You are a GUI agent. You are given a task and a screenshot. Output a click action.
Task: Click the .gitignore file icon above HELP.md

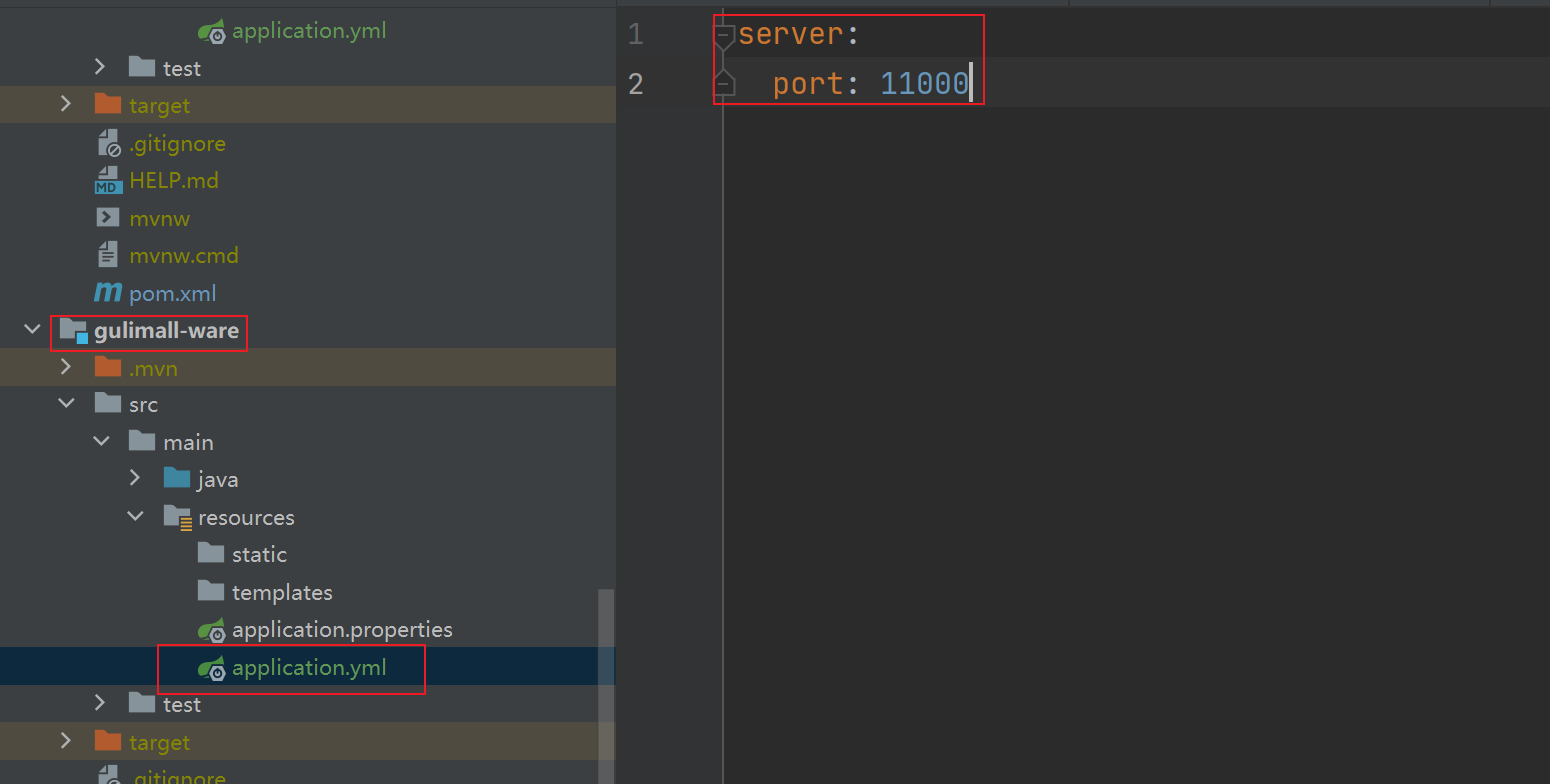(x=108, y=143)
